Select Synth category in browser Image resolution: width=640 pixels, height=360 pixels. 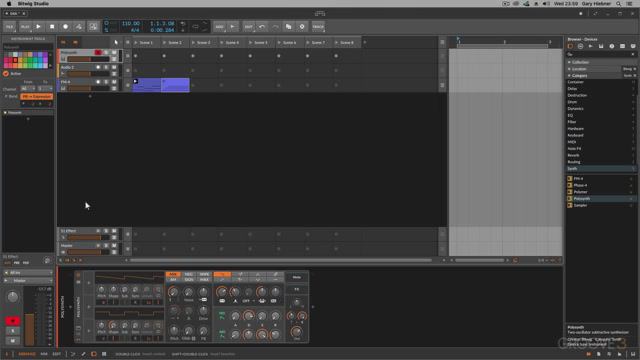tap(600, 169)
